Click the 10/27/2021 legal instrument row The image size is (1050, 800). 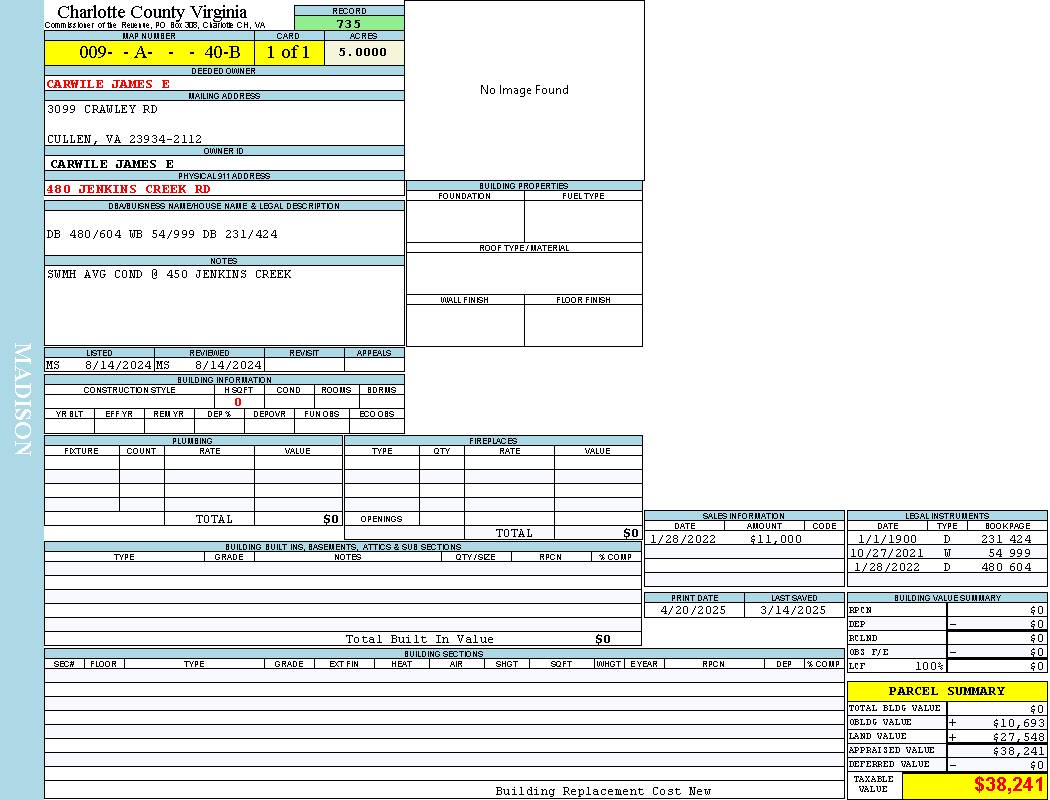886,553
